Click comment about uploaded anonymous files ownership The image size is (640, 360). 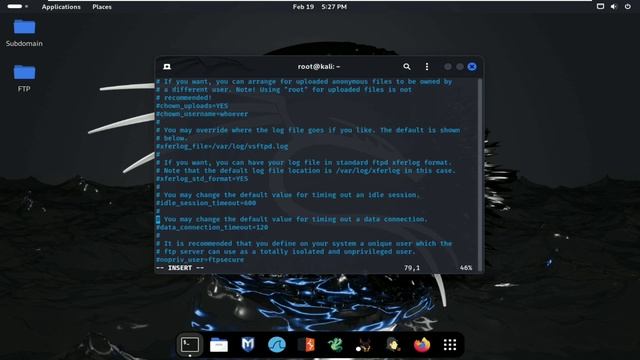304,81
